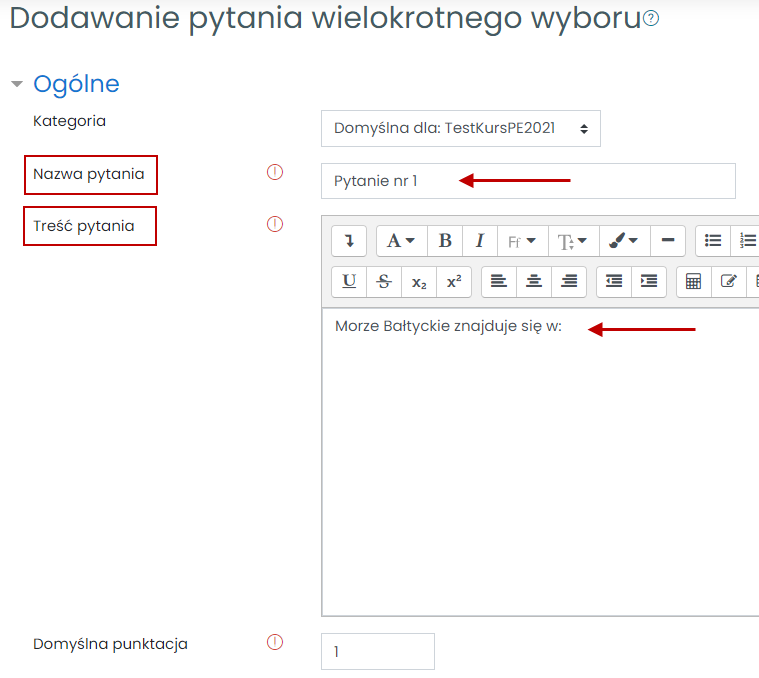Toggle underline formatting
This screenshot has height=678, width=759.
point(349,282)
